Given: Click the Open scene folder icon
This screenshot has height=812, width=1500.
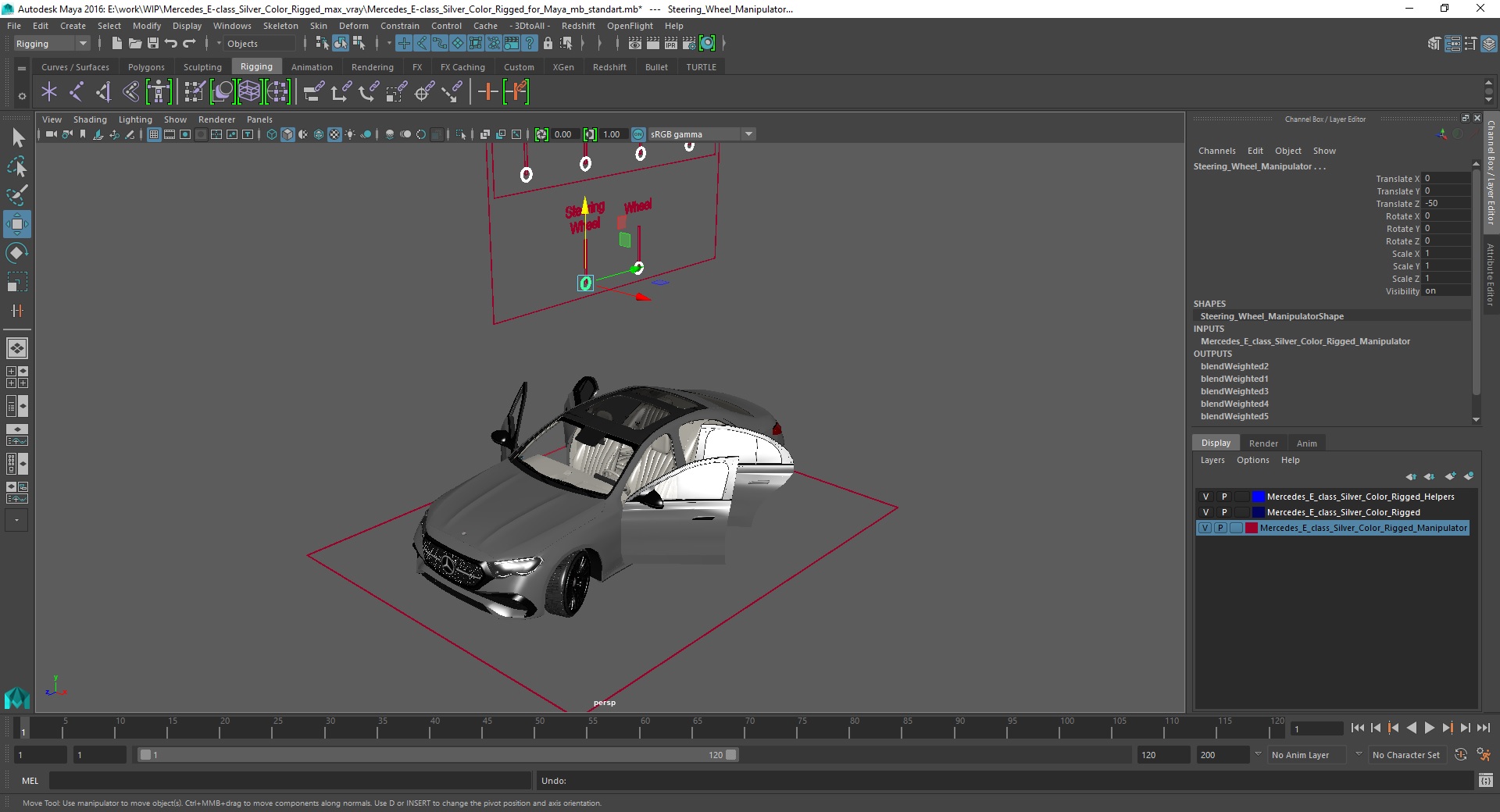Looking at the screenshot, I should (134, 44).
